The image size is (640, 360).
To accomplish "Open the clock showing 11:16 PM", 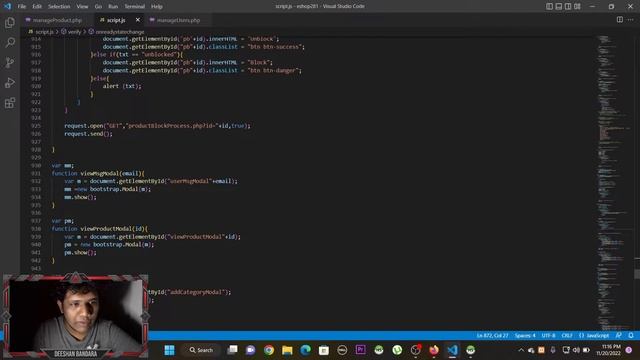I will tap(608, 350).
